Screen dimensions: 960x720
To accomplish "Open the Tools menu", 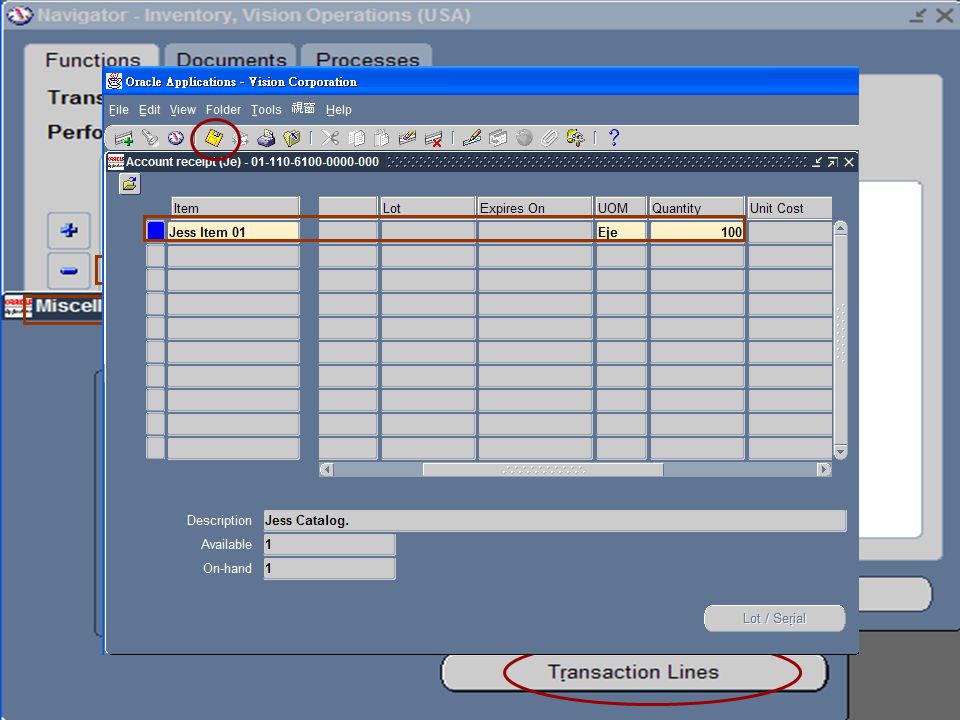I will point(266,110).
